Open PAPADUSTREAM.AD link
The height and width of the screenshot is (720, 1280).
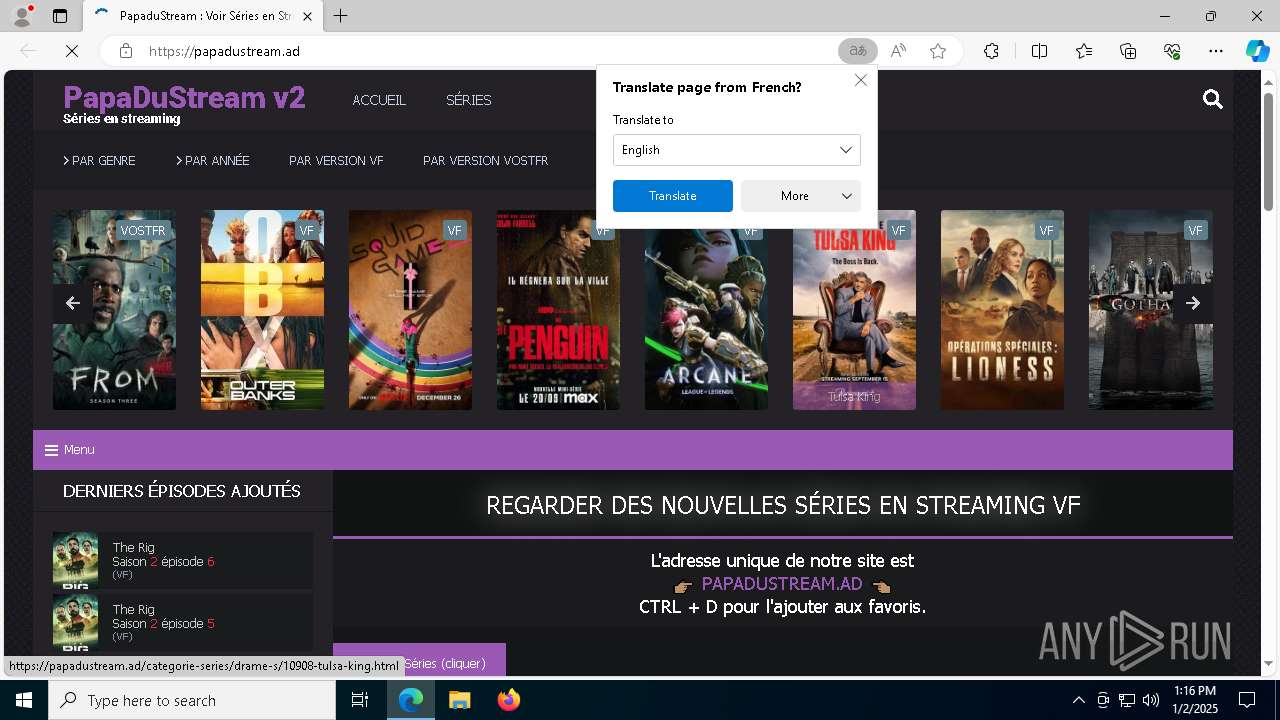click(782, 584)
